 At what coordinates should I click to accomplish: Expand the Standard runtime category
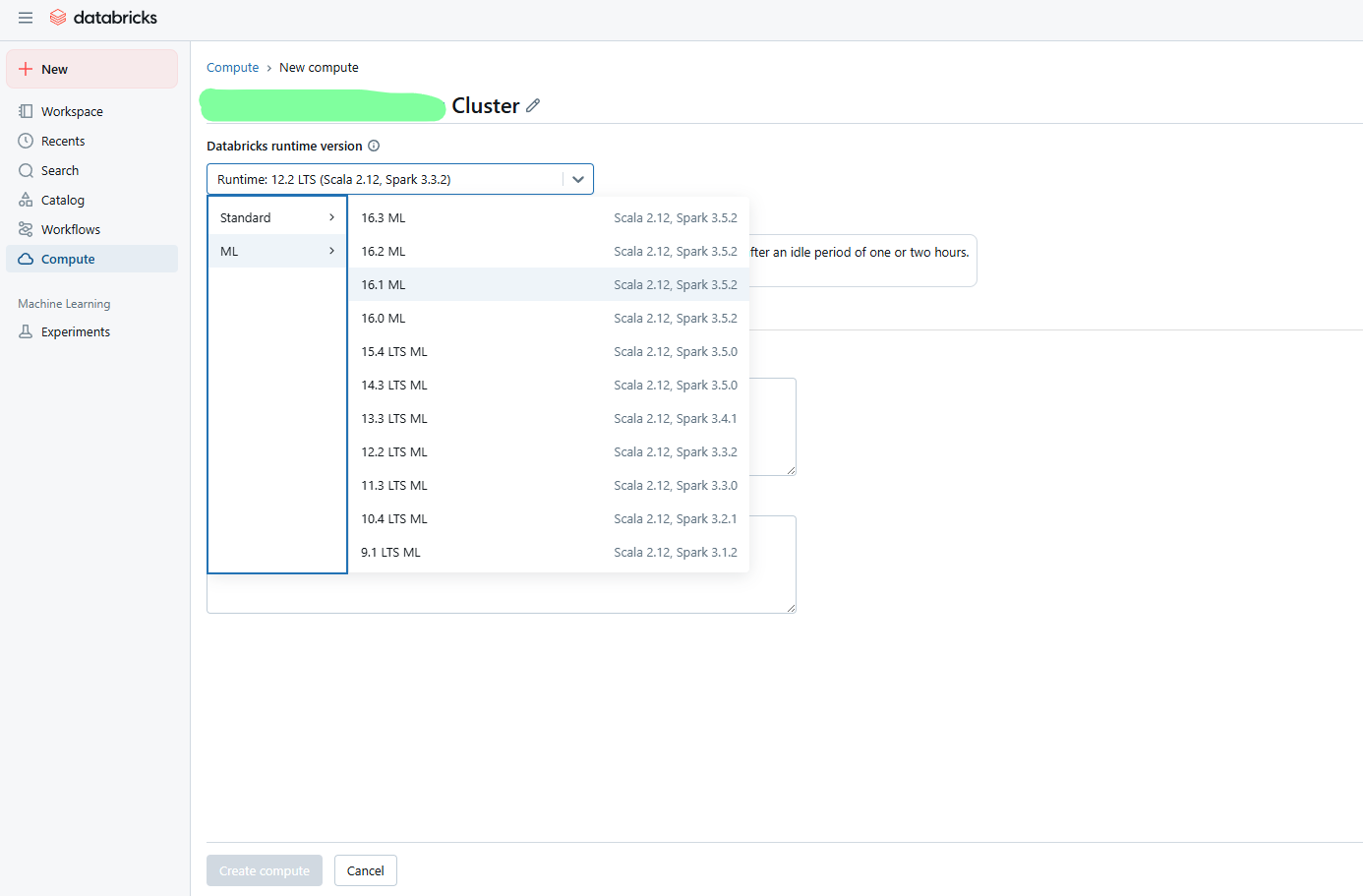[277, 217]
